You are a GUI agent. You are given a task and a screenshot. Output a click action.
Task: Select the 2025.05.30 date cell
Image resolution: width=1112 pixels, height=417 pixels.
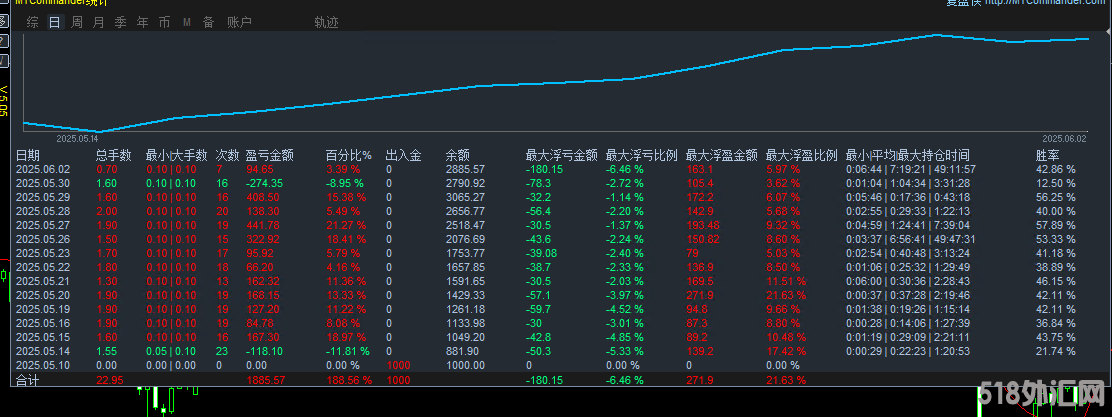pyautogui.click(x=43, y=184)
